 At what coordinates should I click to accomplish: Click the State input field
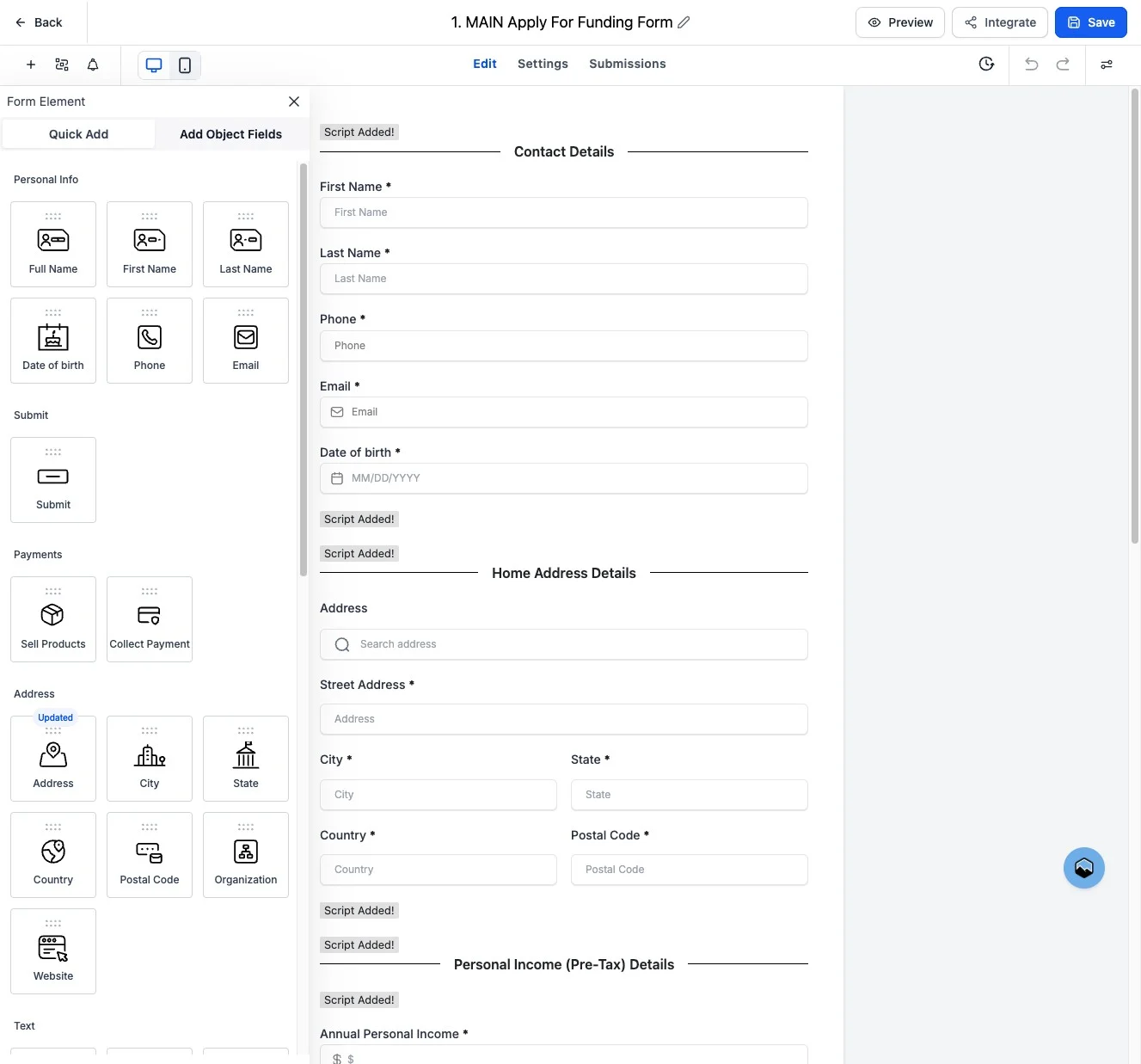(x=690, y=795)
